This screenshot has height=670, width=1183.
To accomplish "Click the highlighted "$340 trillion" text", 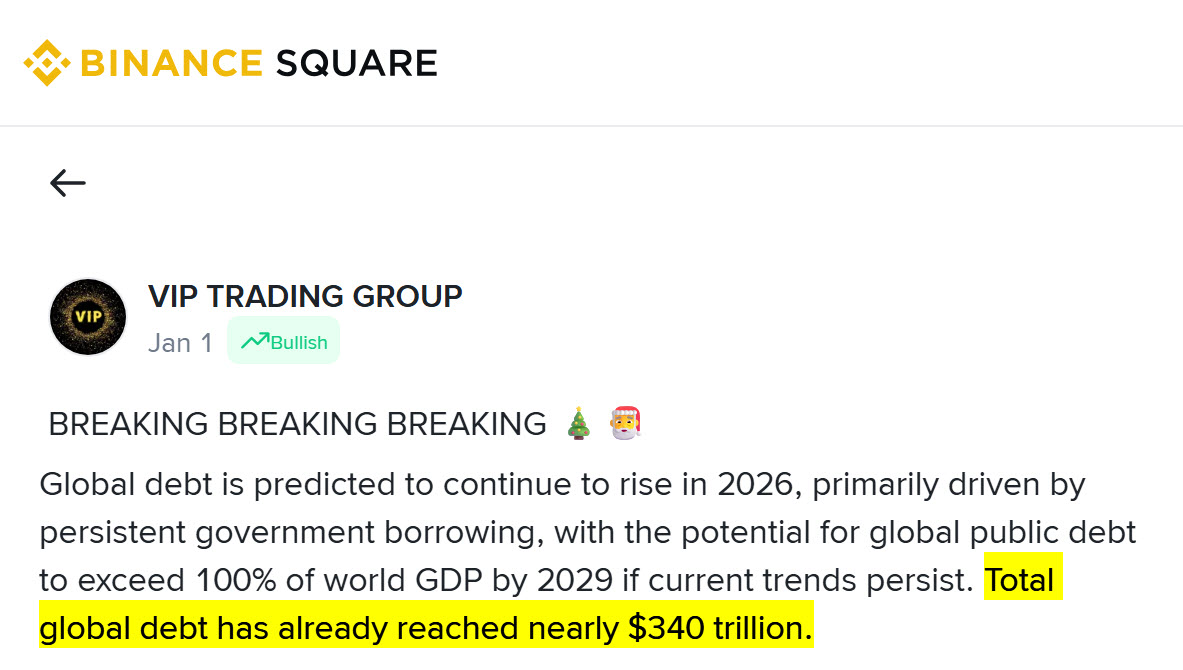I will [x=719, y=628].
